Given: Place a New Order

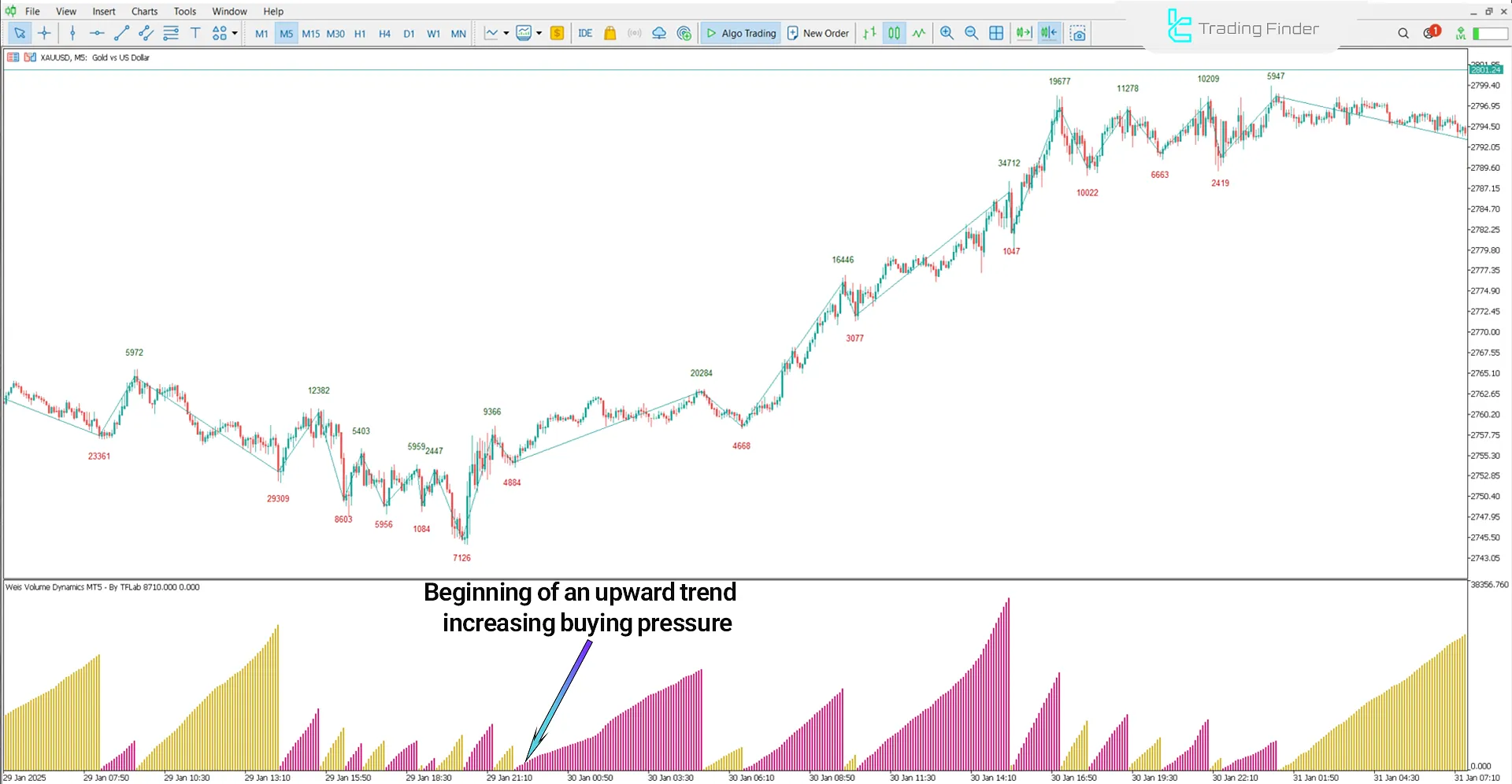Looking at the screenshot, I should pos(818,33).
